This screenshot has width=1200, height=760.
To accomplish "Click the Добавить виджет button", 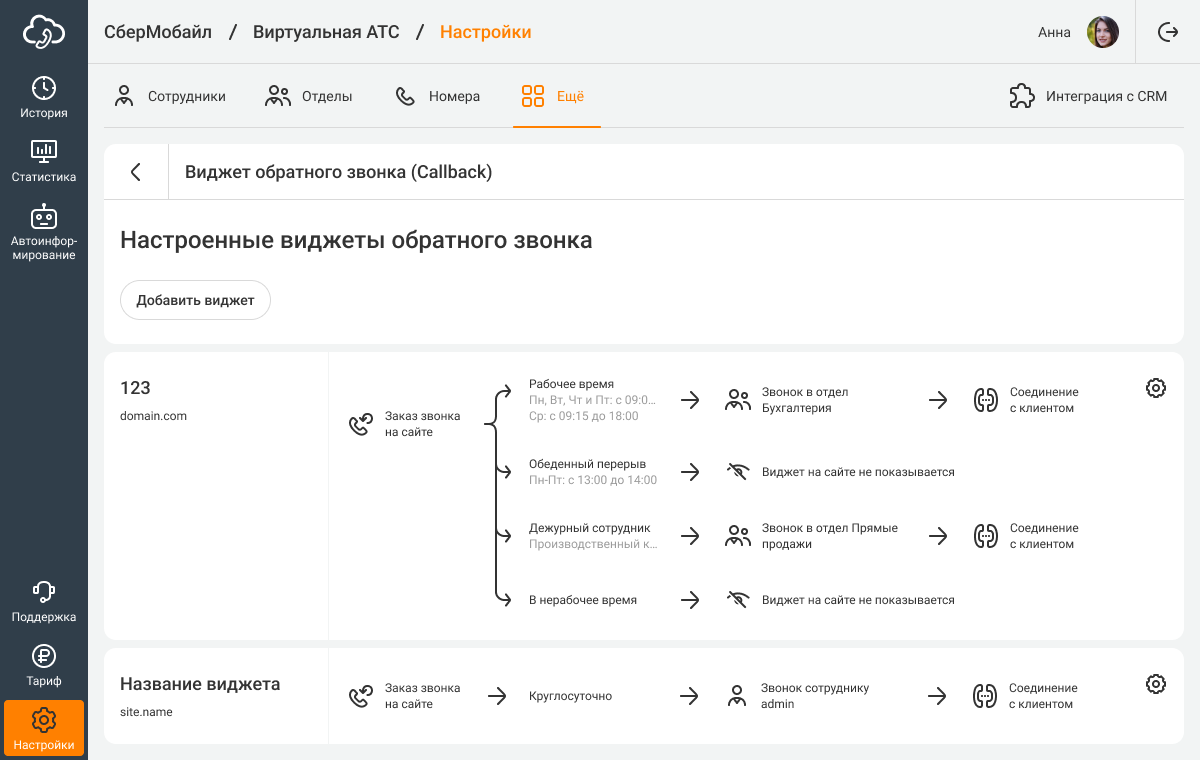I will 195,300.
